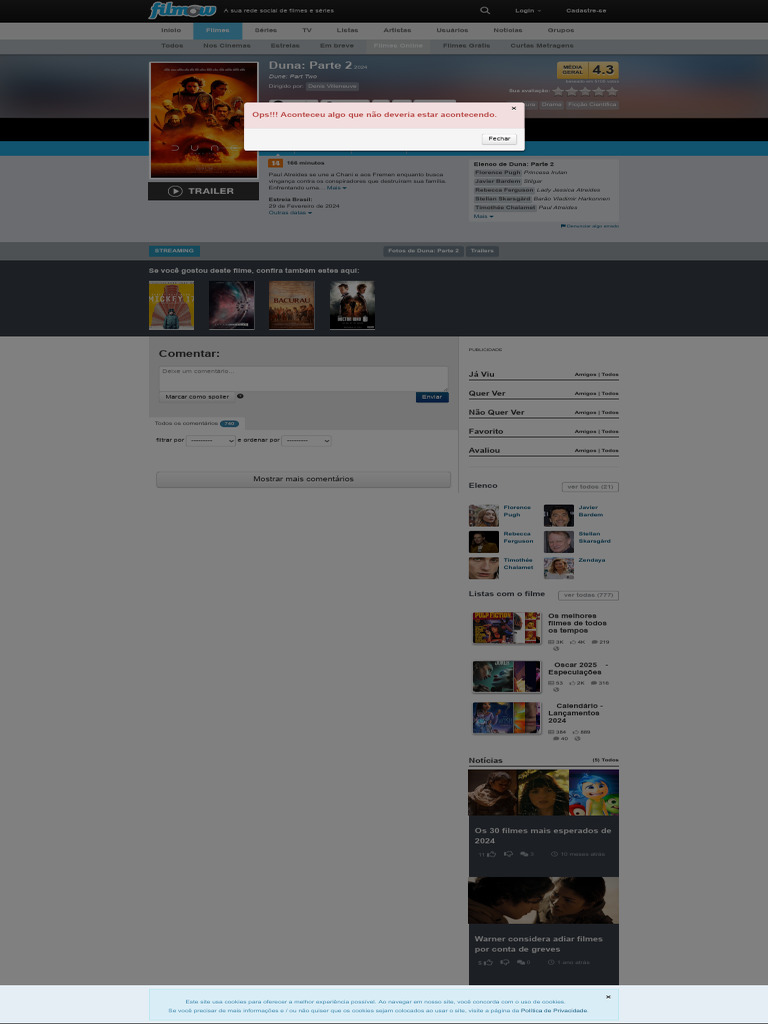This screenshot has height=1024, width=768.
Task: Click the spoiler info icon
Action: click(240, 396)
